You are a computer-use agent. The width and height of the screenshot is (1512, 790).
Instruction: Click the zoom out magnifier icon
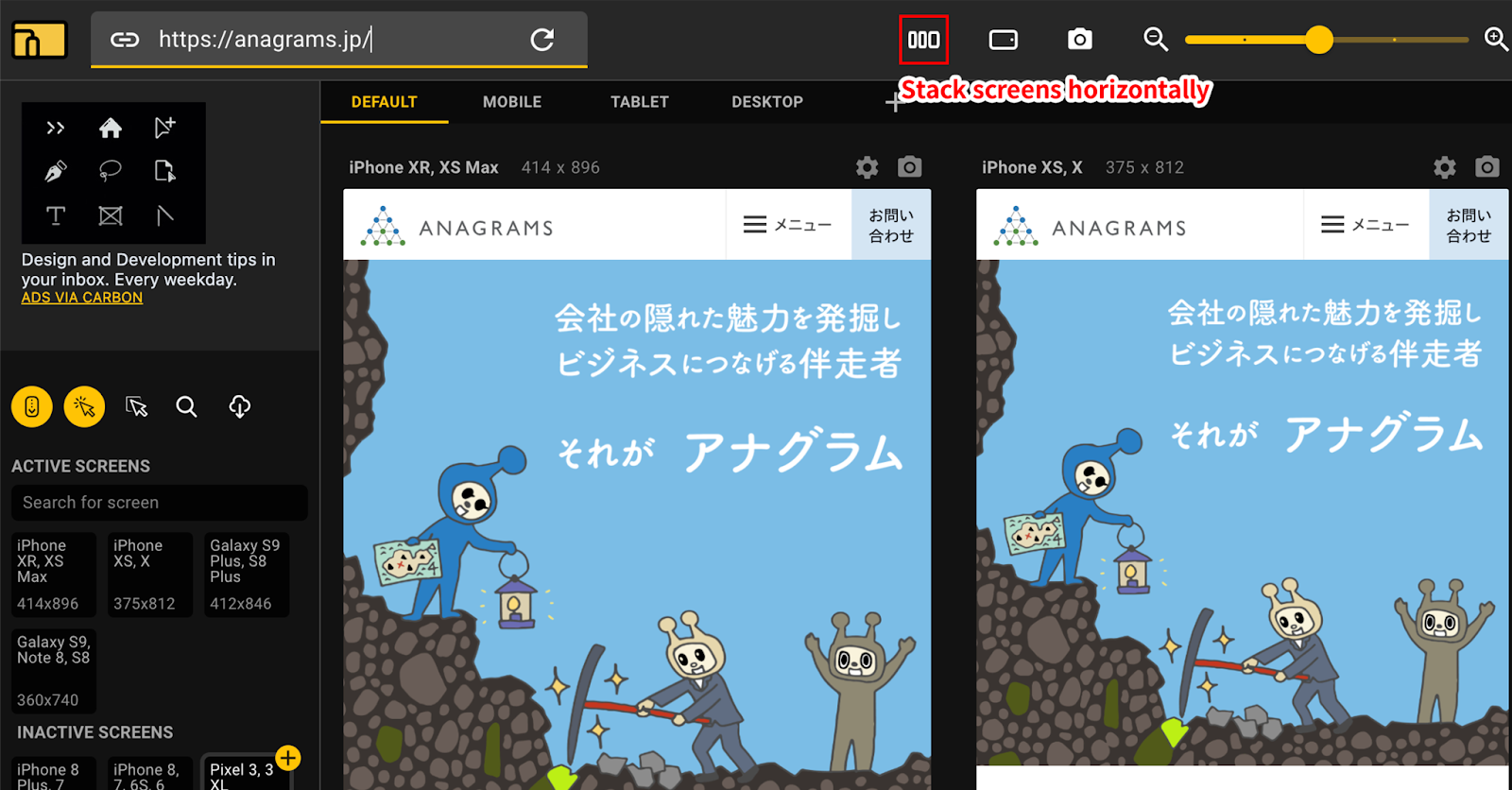(x=1155, y=40)
